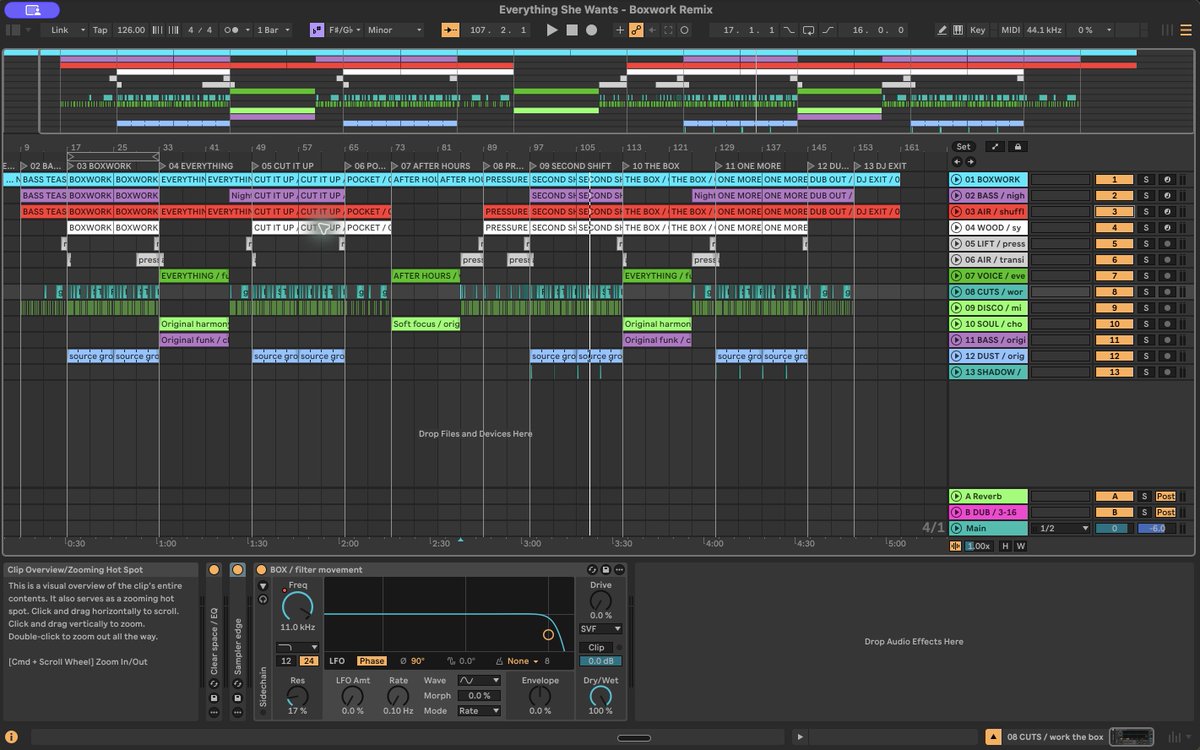Click the Clip button in the filter device
The image size is (1200, 750).
click(594, 647)
